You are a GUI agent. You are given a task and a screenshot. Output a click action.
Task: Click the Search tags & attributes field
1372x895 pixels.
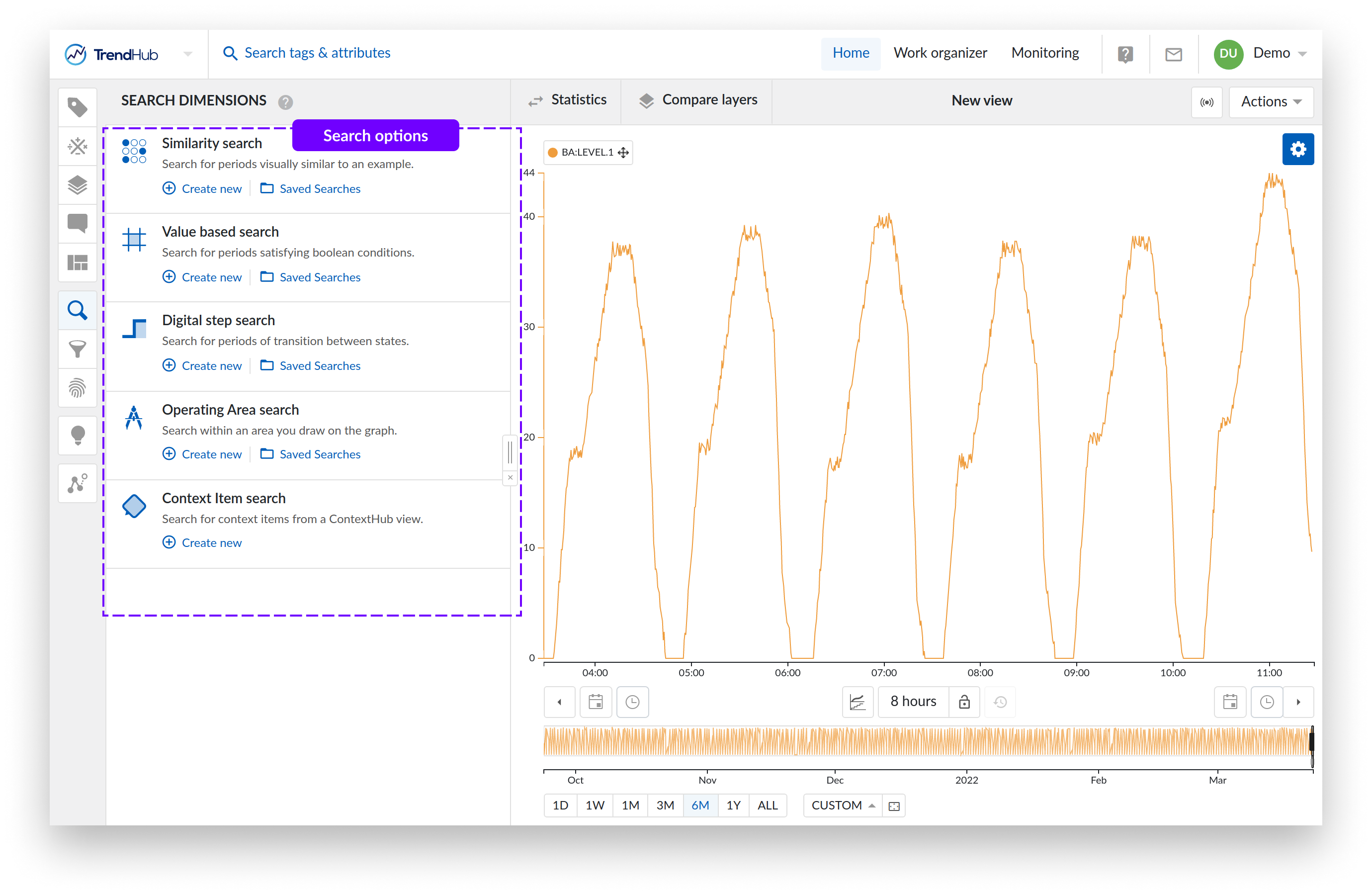pos(317,53)
